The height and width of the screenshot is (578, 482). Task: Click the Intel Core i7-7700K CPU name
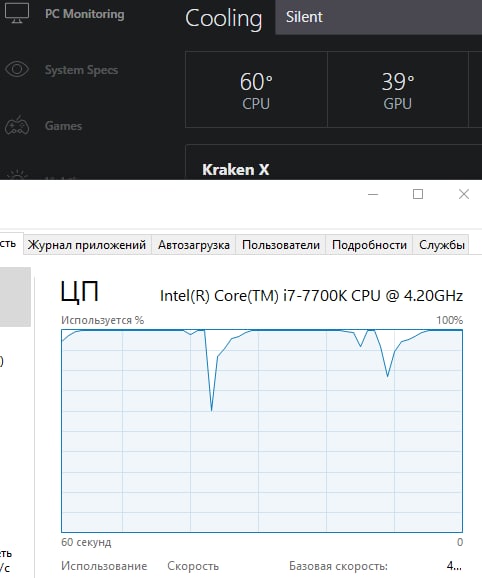[311, 296]
